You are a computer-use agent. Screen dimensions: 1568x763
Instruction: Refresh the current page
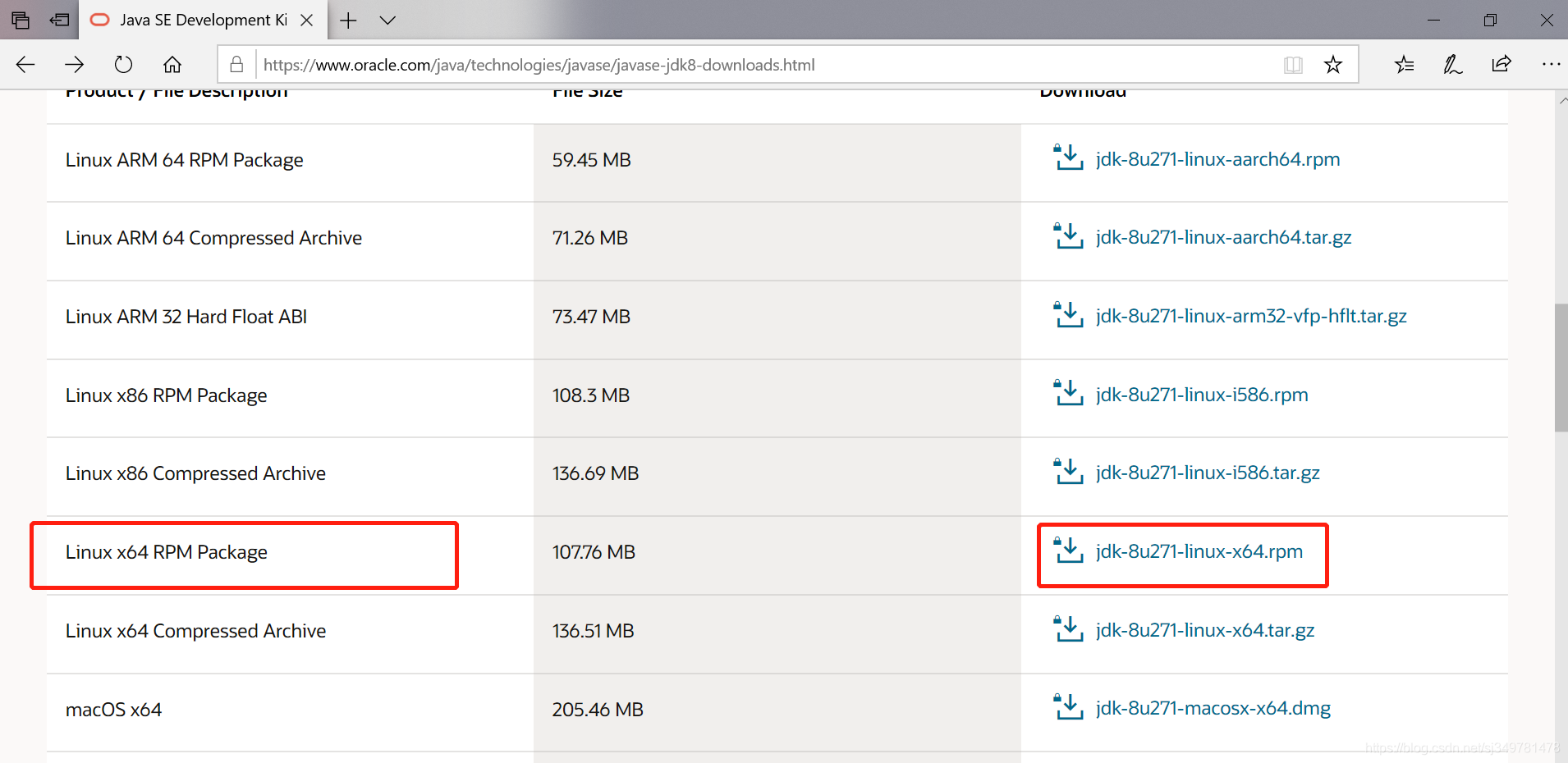[122, 64]
